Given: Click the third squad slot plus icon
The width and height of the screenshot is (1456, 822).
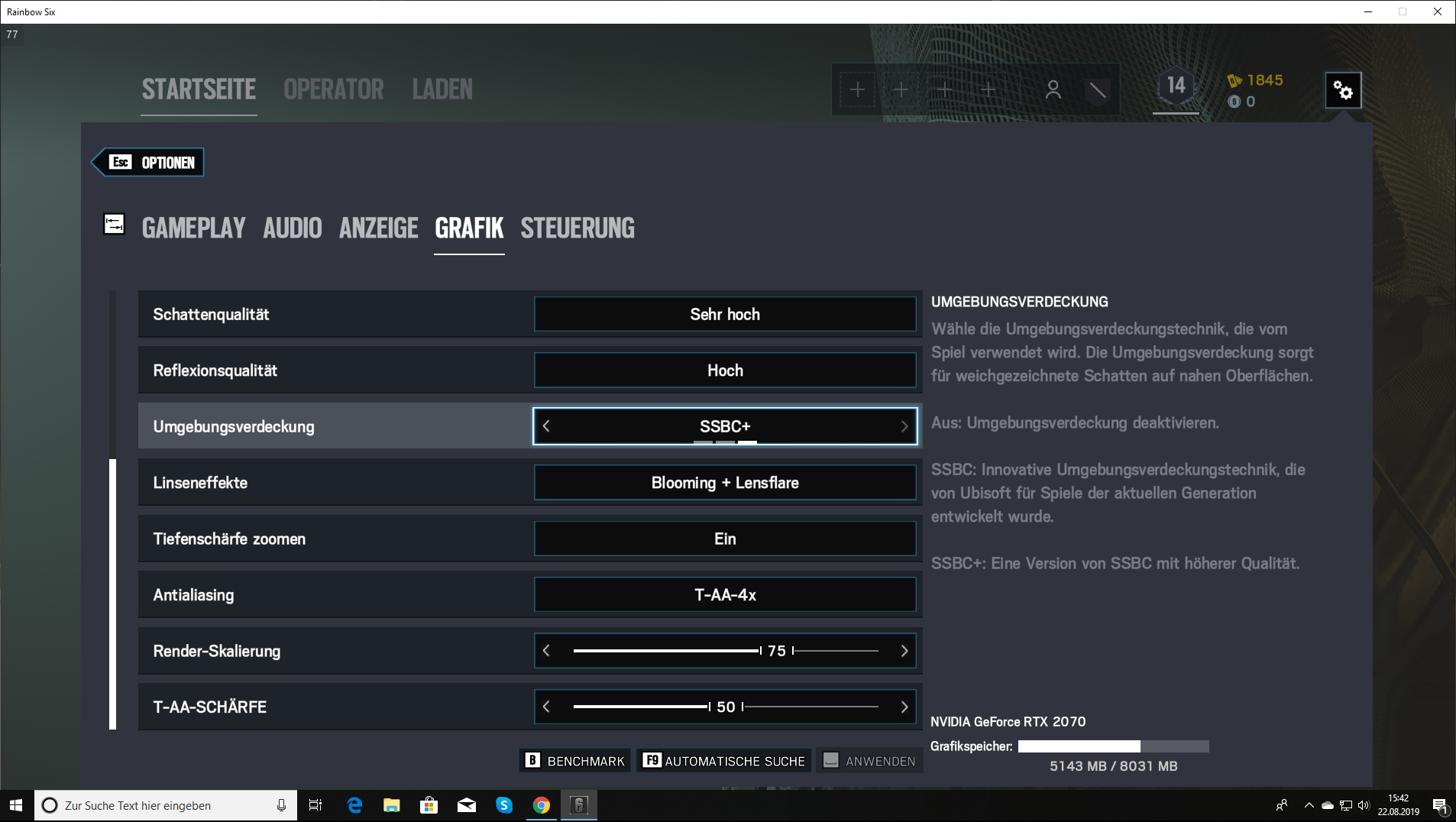Looking at the screenshot, I should click(x=945, y=90).
